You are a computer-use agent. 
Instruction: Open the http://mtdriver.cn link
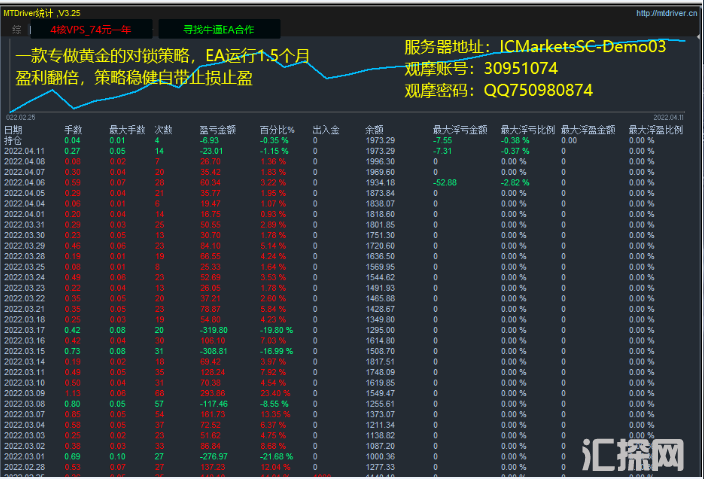[667, 13]
